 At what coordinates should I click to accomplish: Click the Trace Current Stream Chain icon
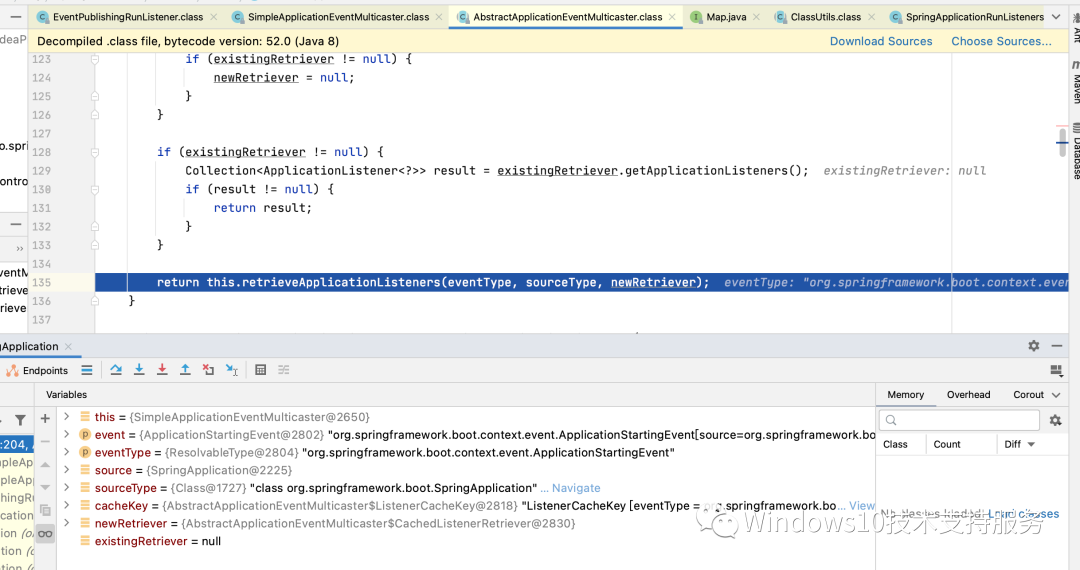(284, 370)
